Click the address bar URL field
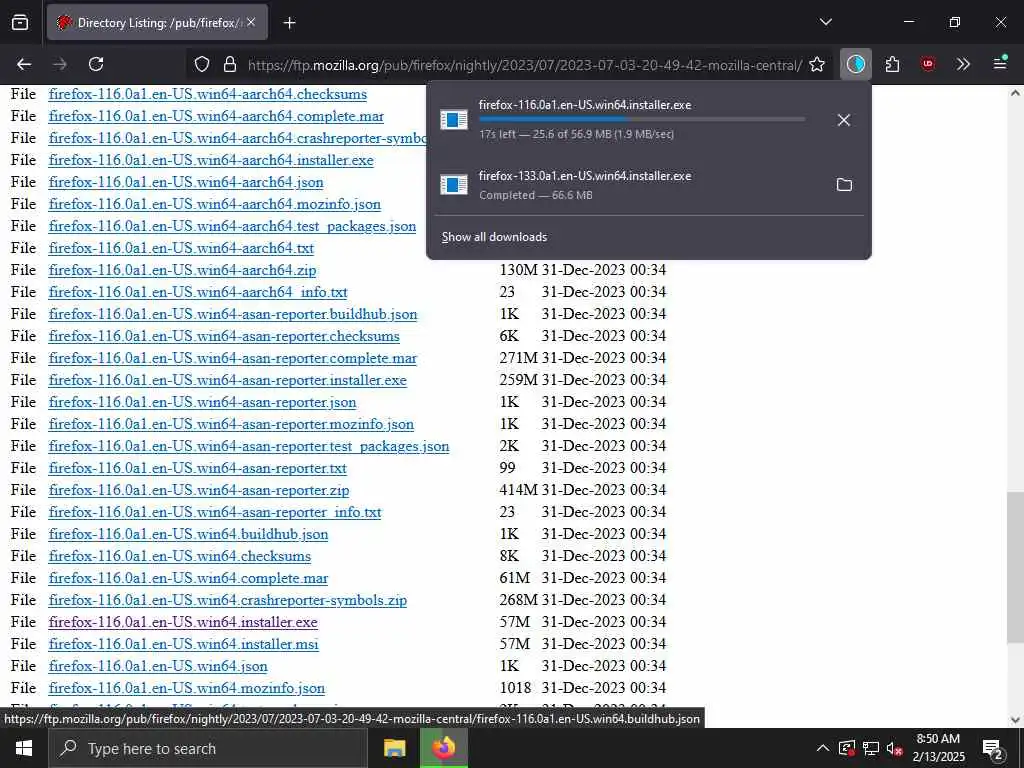 point(524,65)
